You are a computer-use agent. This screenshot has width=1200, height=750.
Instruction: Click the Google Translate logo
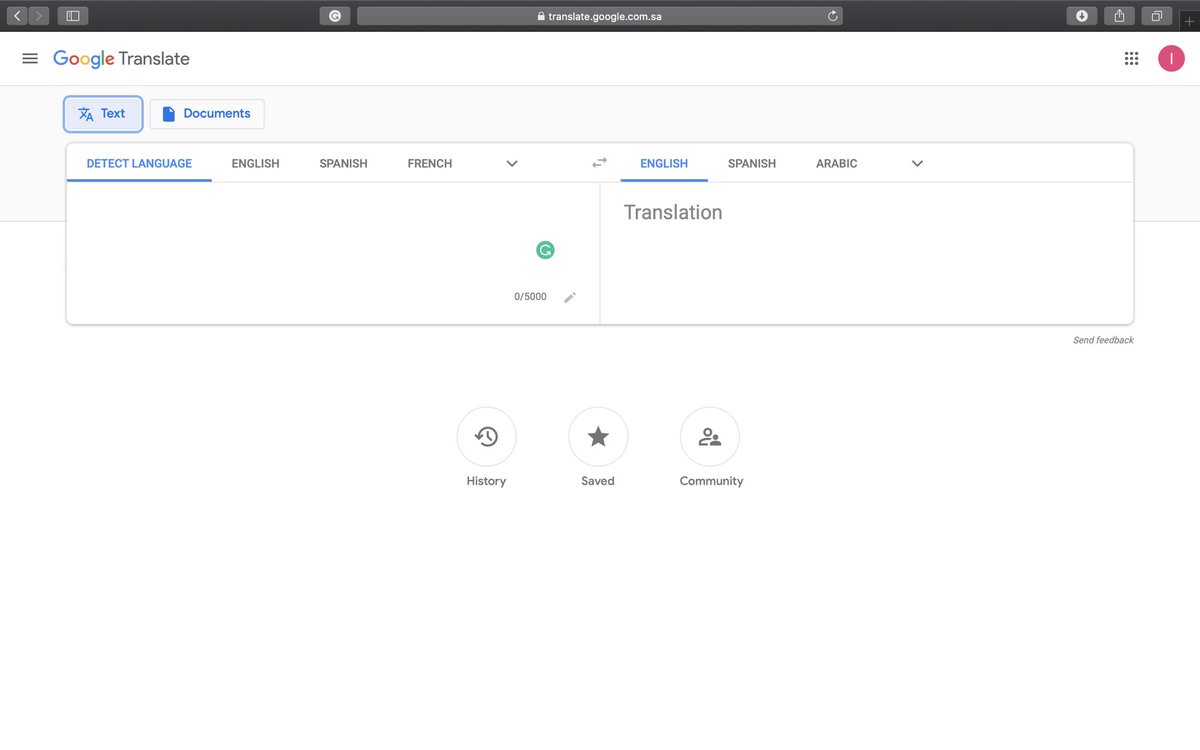[x=121, y=59]
